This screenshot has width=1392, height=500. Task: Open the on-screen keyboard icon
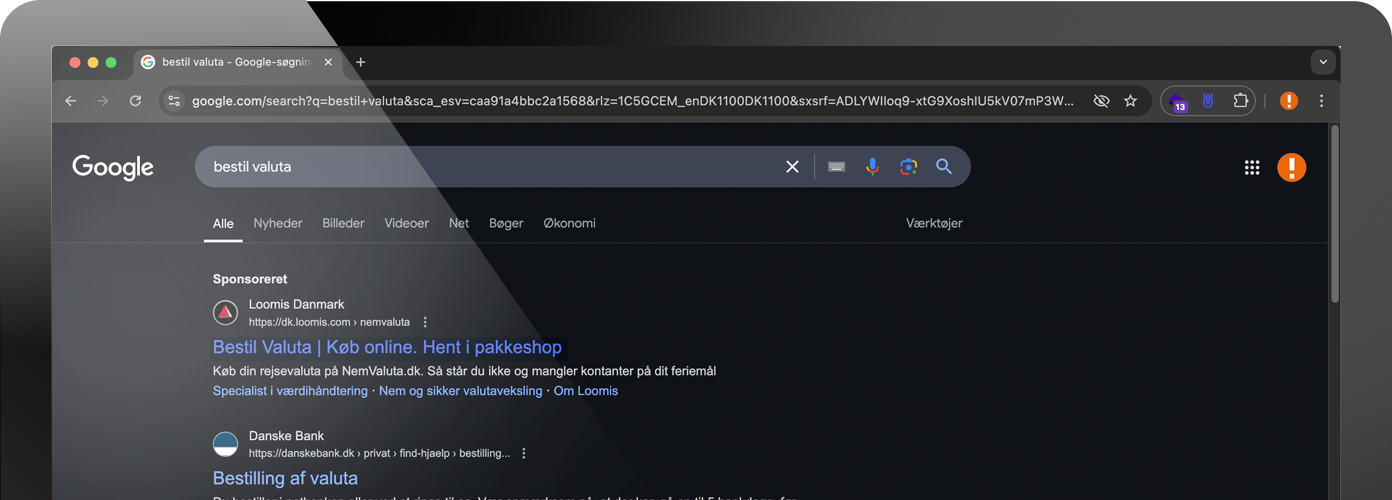coord(837,167)
